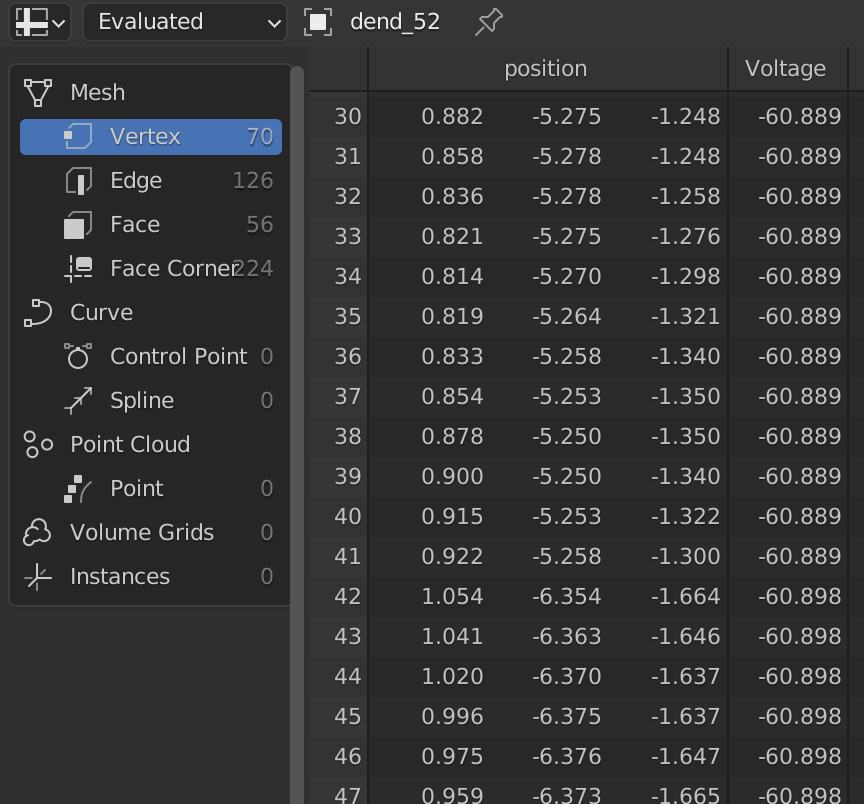Click the Instances axis icon
Screen dimensions: 864x804
pyautogui.click(x=37, y=577)
